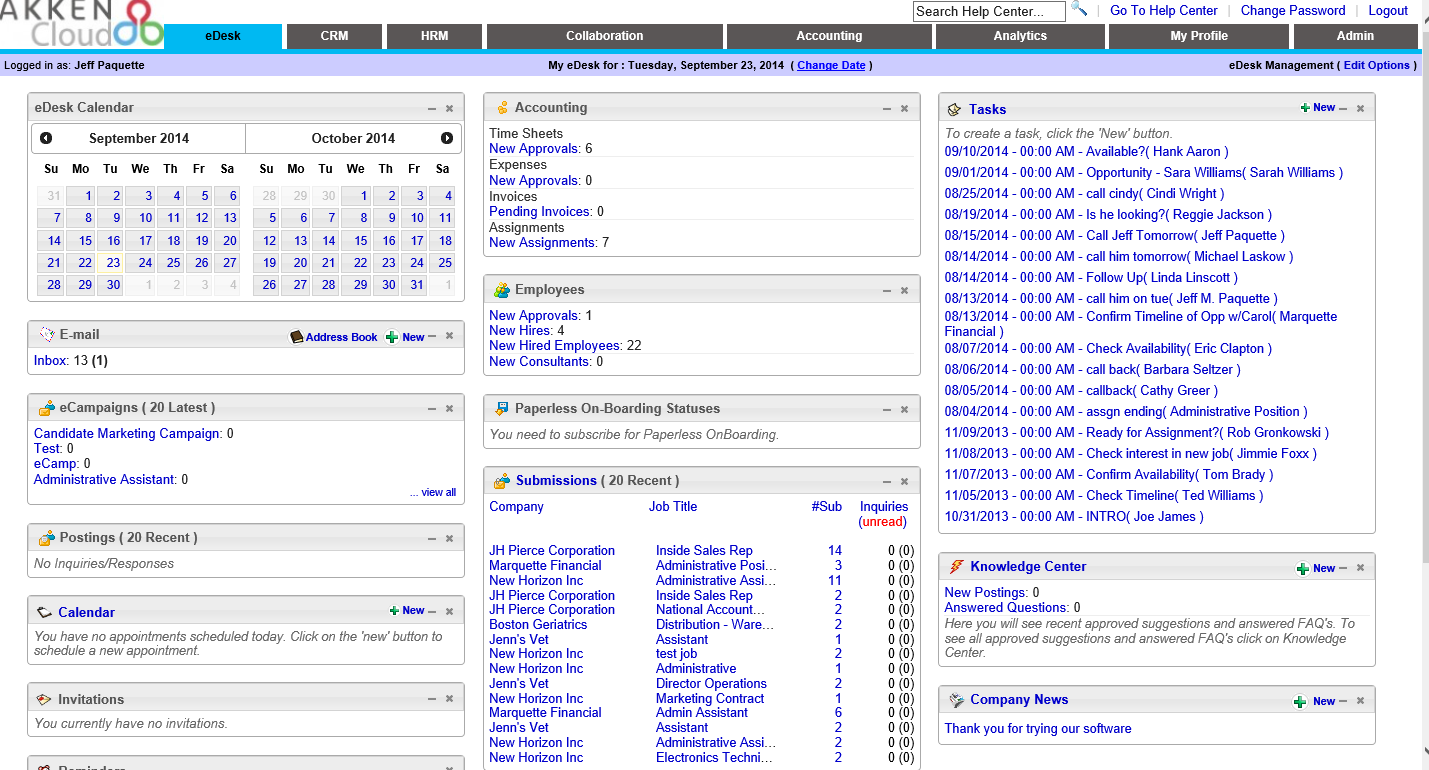
Task: Add new Knowledge Center entry with New
Action: (x=1316, y=568)
